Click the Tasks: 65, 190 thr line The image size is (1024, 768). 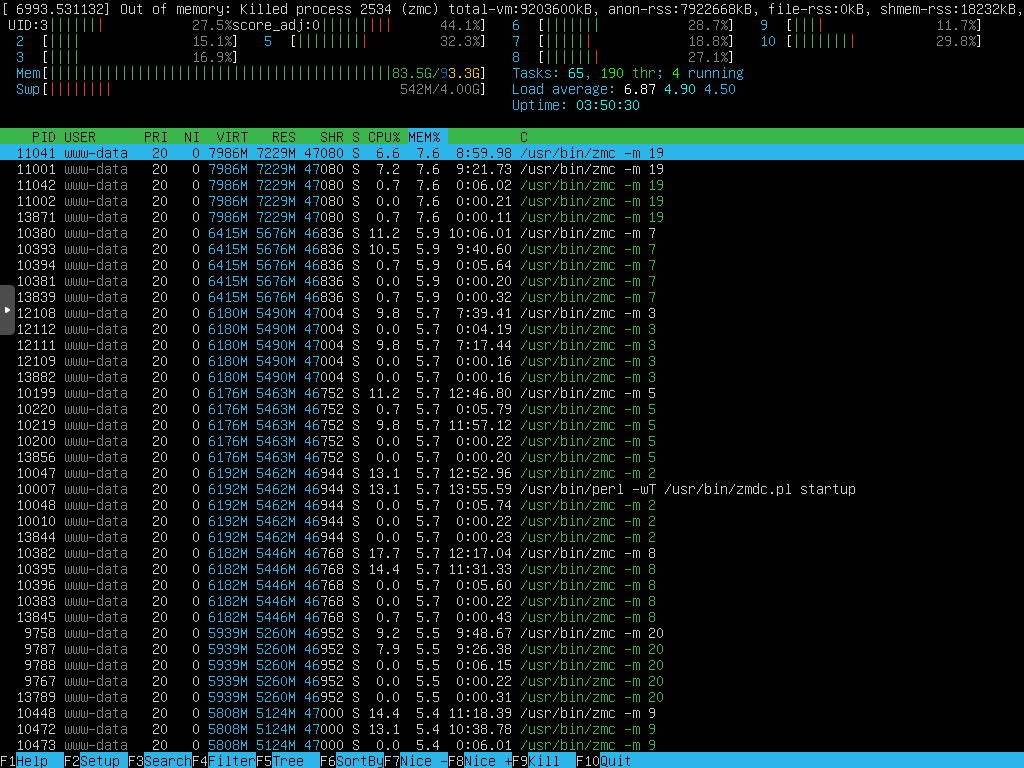[x=627, y=73]
